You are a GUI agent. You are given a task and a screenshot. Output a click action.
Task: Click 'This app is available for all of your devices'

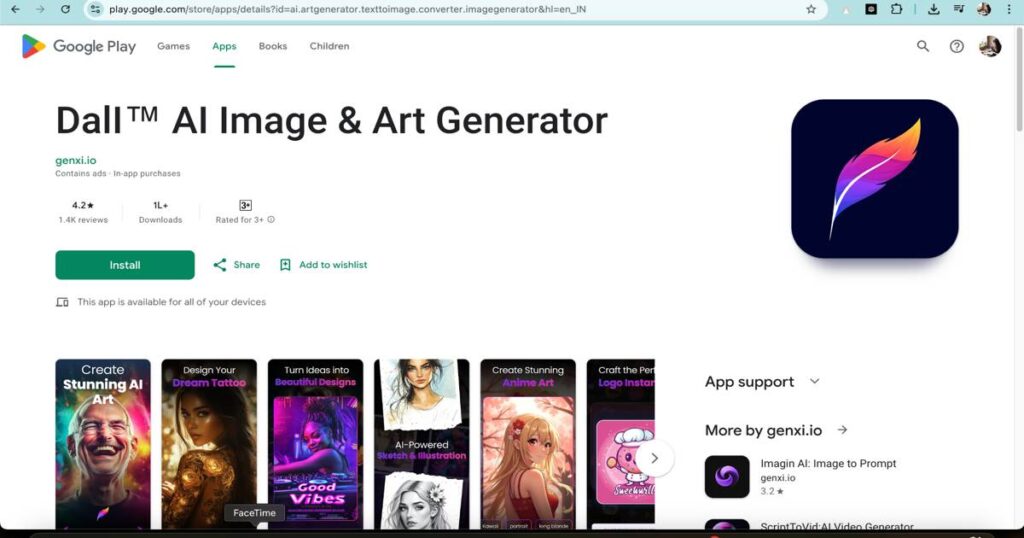coord(171,302)
